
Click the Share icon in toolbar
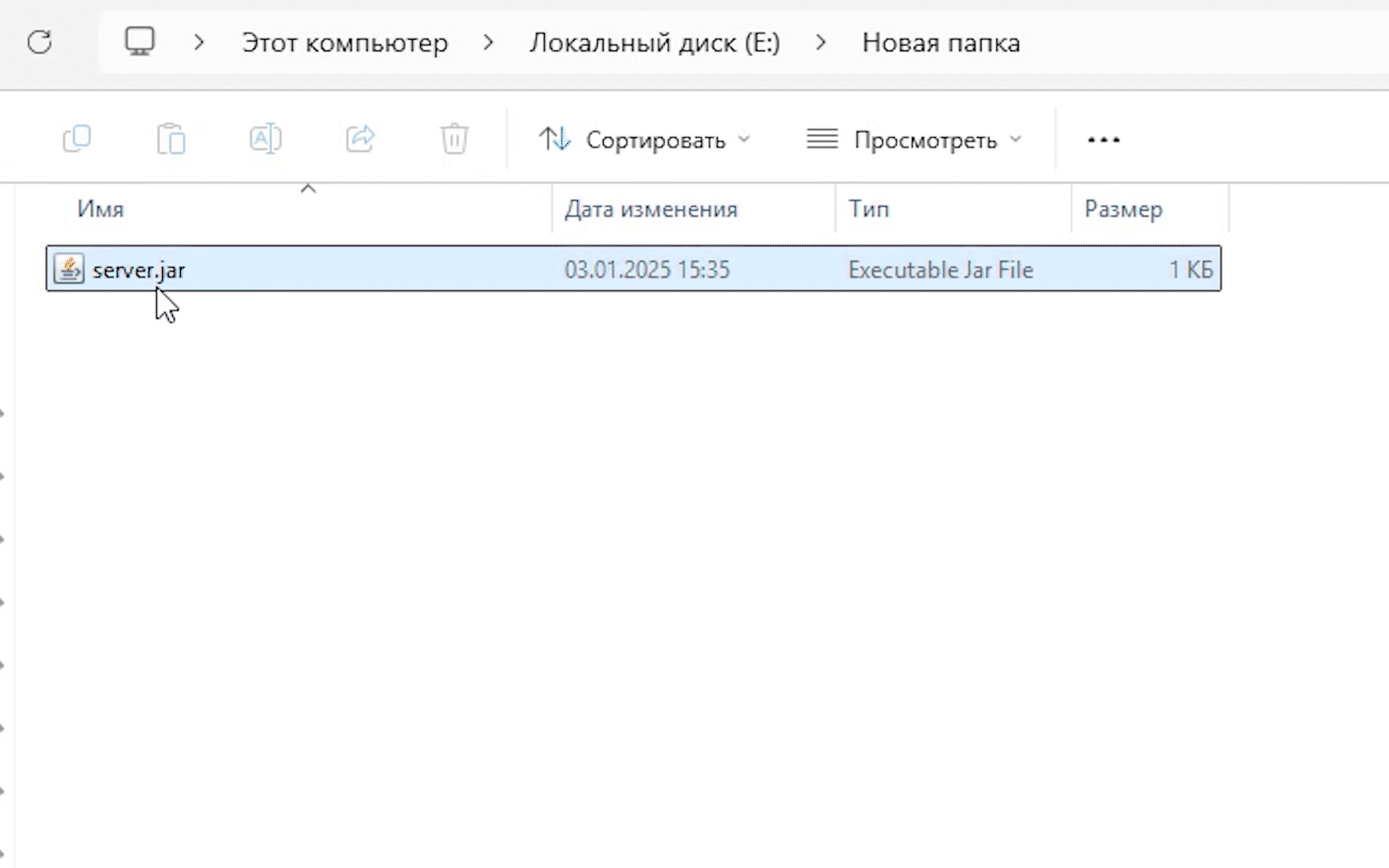point(360,139)
